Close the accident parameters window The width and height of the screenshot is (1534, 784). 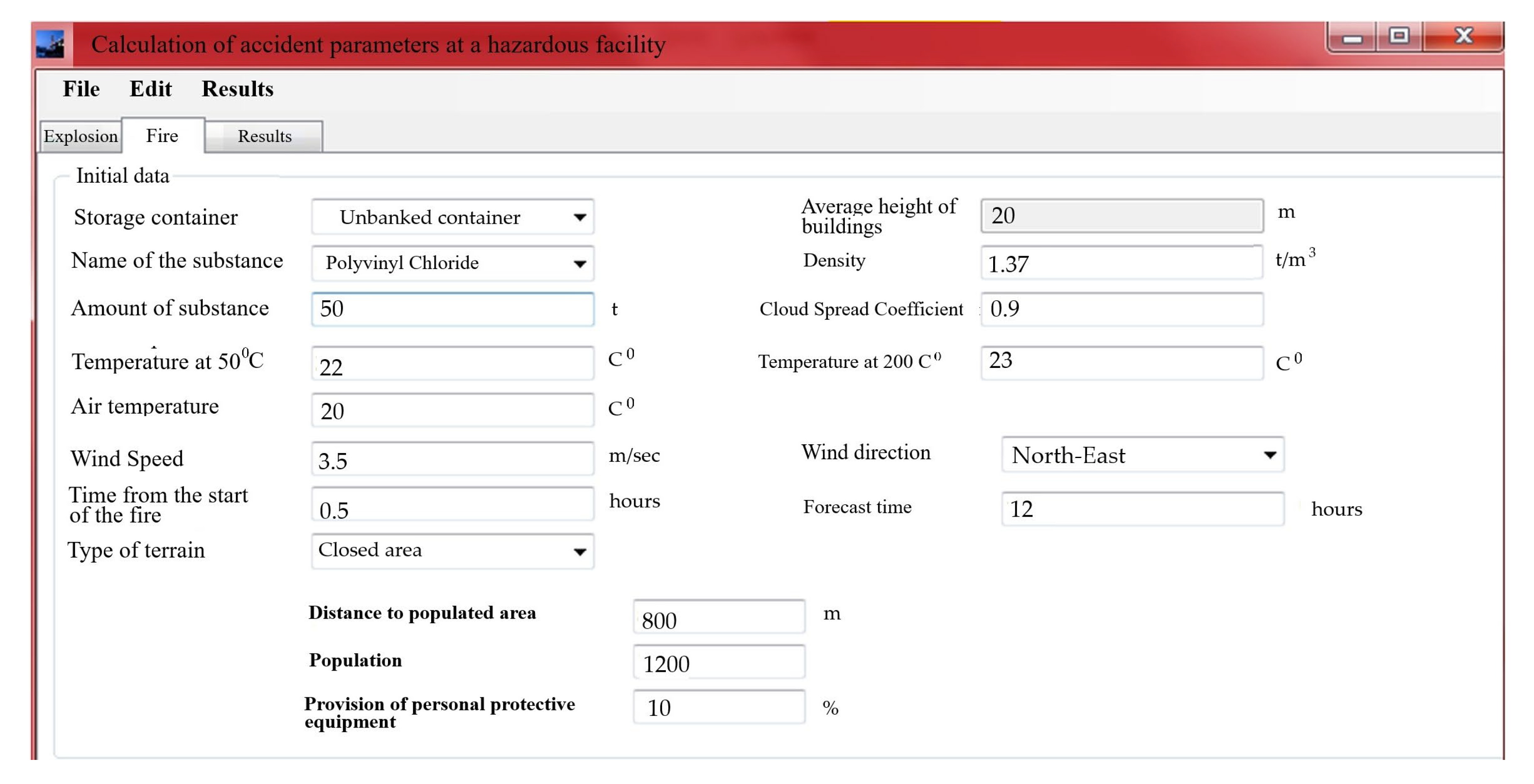point(1463,36)
